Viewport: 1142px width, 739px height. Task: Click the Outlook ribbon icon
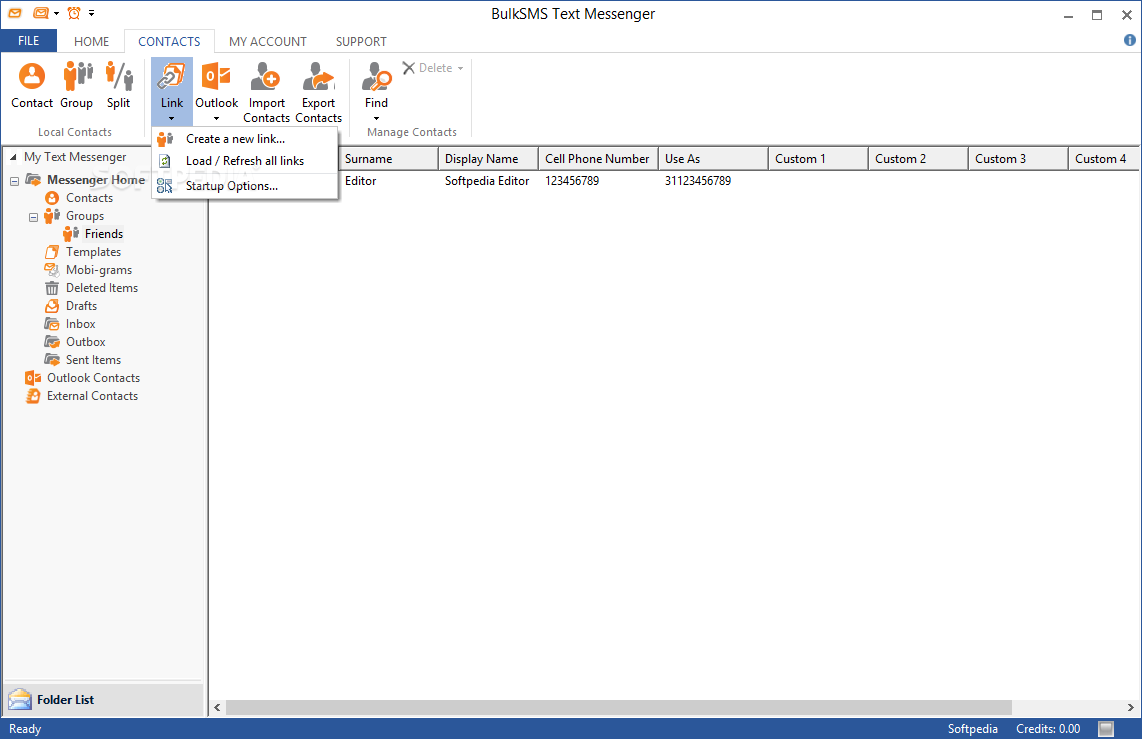(216, 76)
